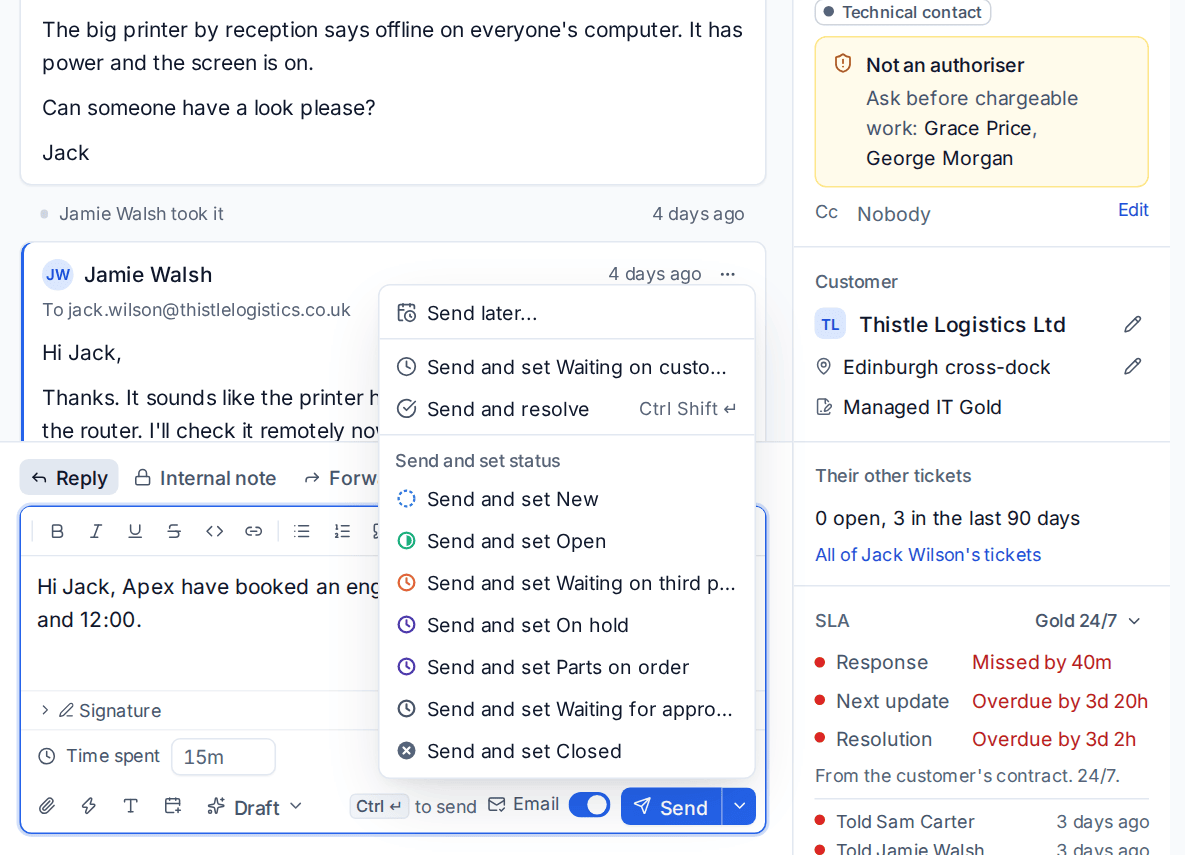Switch to the Reply tab
Image resolution: width=1185 pixels, height=855 pixels.
[70, 478]
